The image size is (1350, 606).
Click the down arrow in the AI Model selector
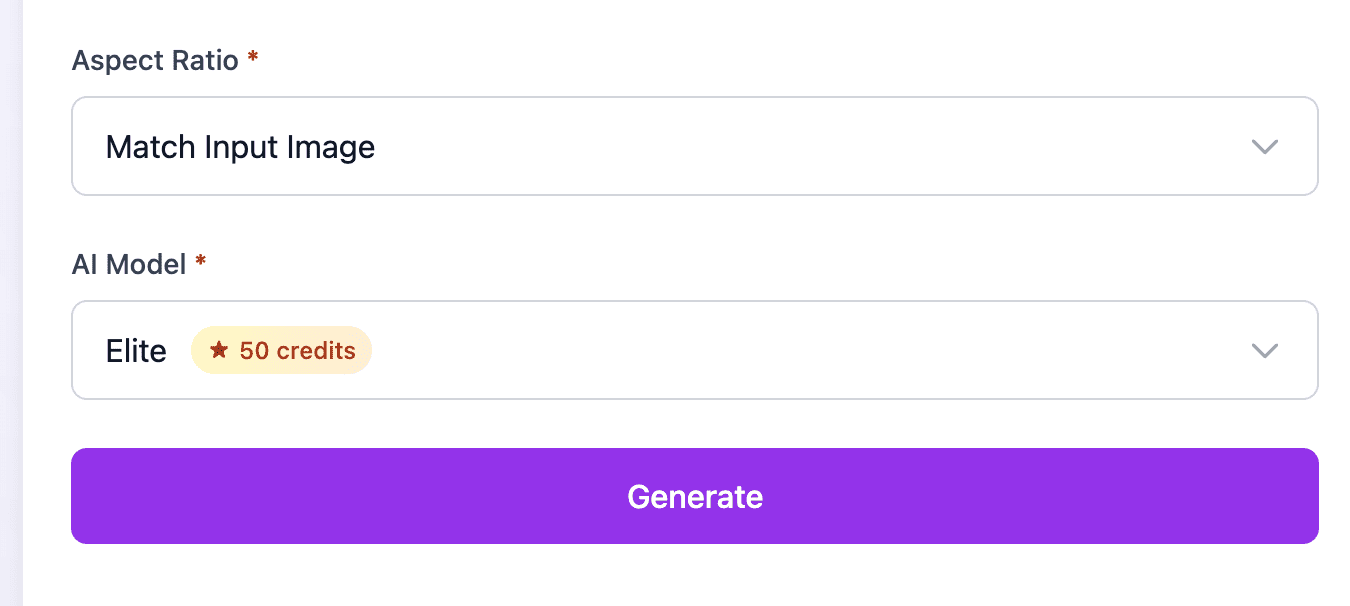click(x=1264, y=350)
